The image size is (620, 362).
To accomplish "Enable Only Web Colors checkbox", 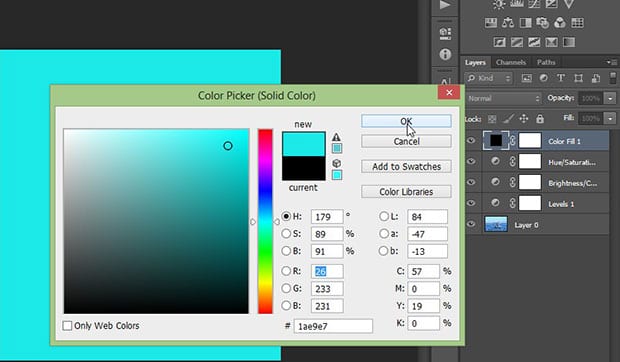I will pos(67,326).
